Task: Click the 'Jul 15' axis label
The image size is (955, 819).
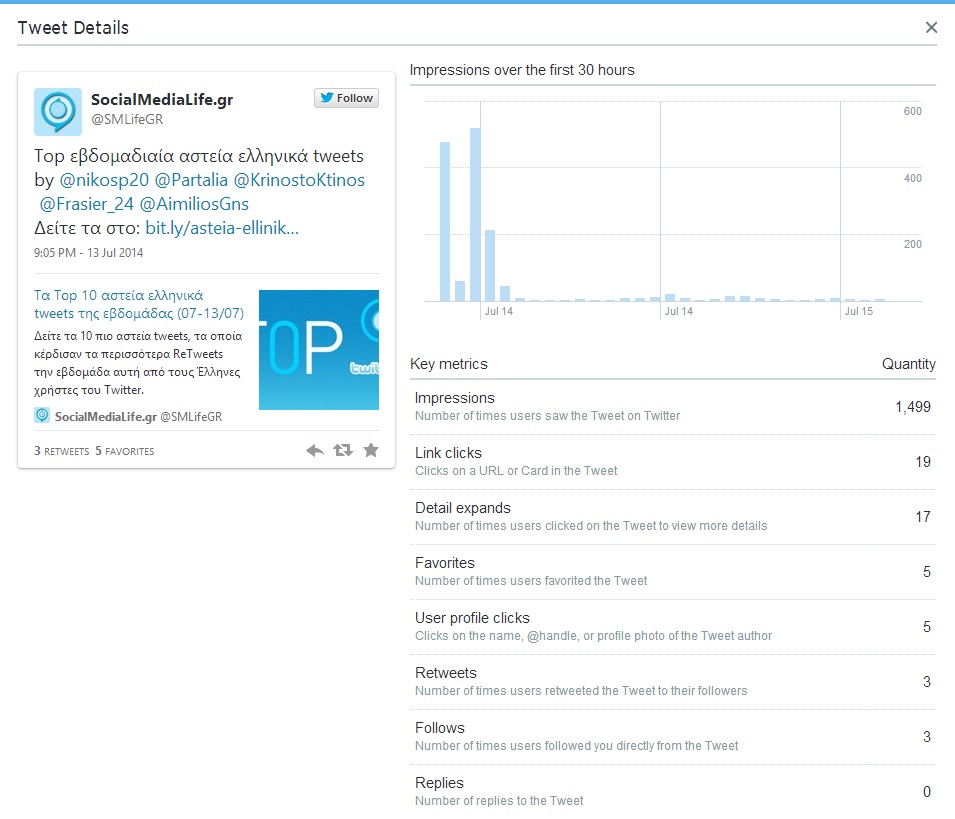Action: point(858,311)
